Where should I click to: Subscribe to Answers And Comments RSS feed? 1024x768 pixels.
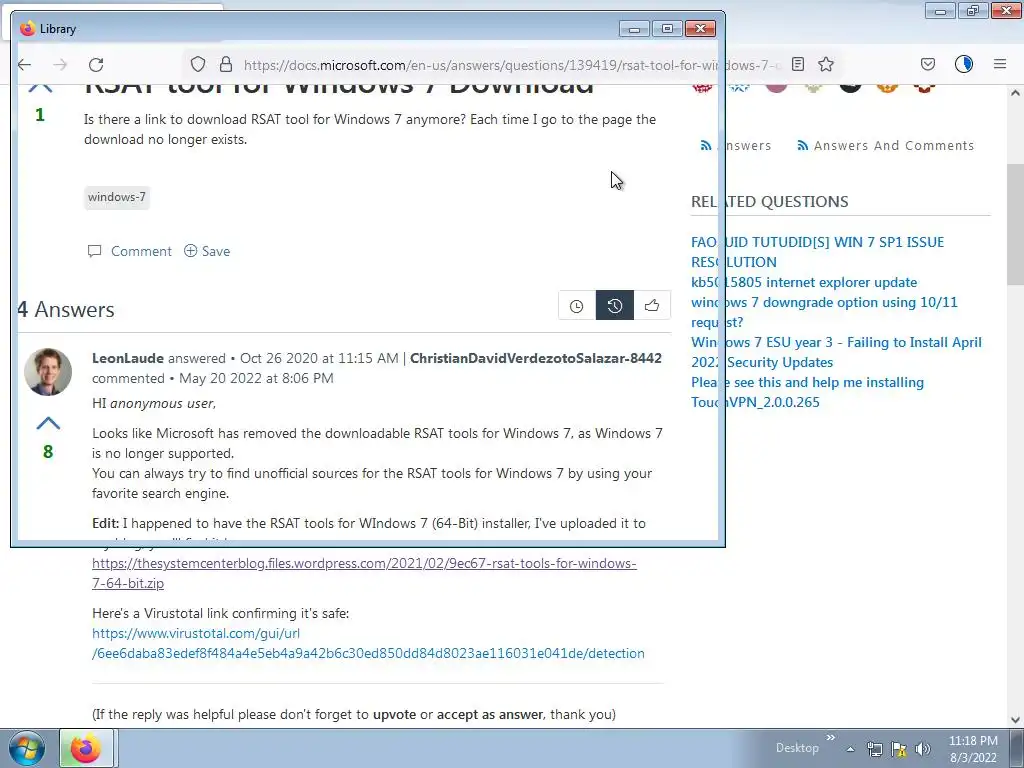(886, 146)
